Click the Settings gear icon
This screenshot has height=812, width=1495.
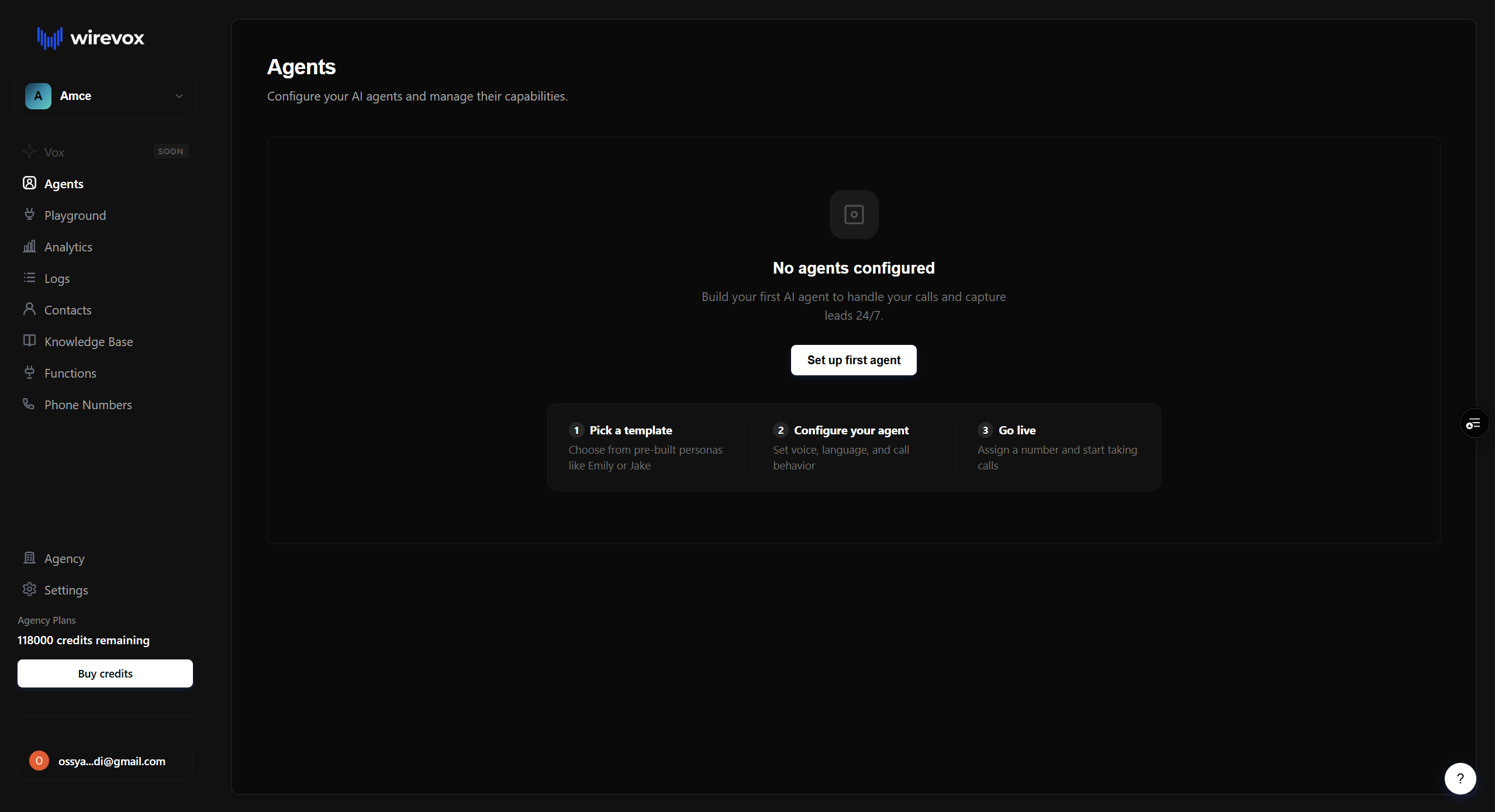tap(29, 589)
